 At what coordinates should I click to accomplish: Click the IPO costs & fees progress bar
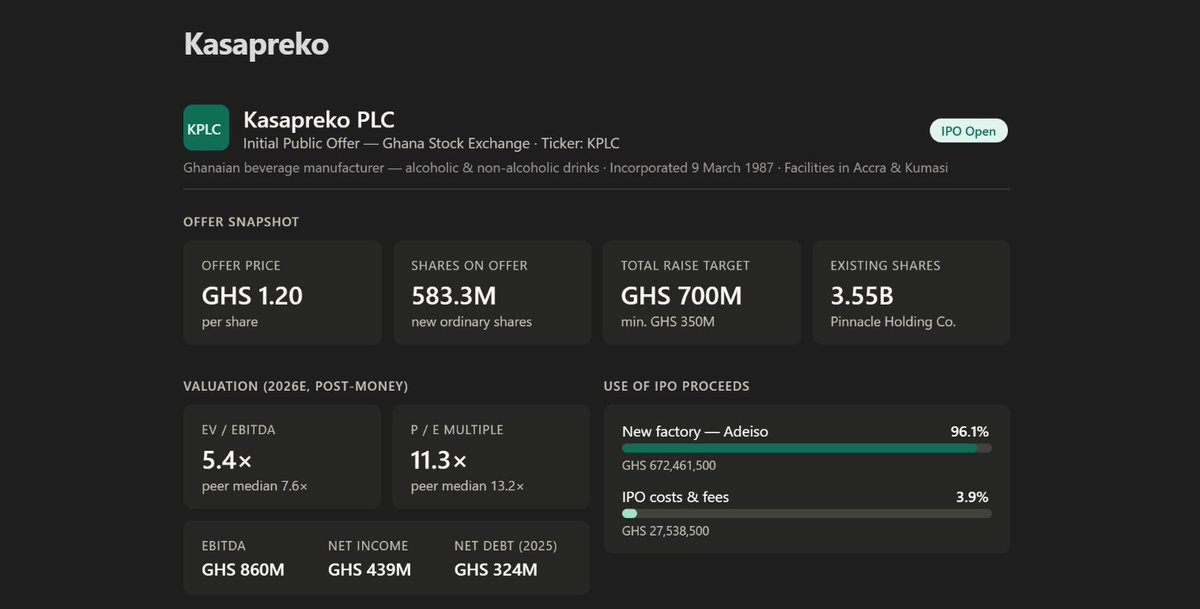(807, 514)
